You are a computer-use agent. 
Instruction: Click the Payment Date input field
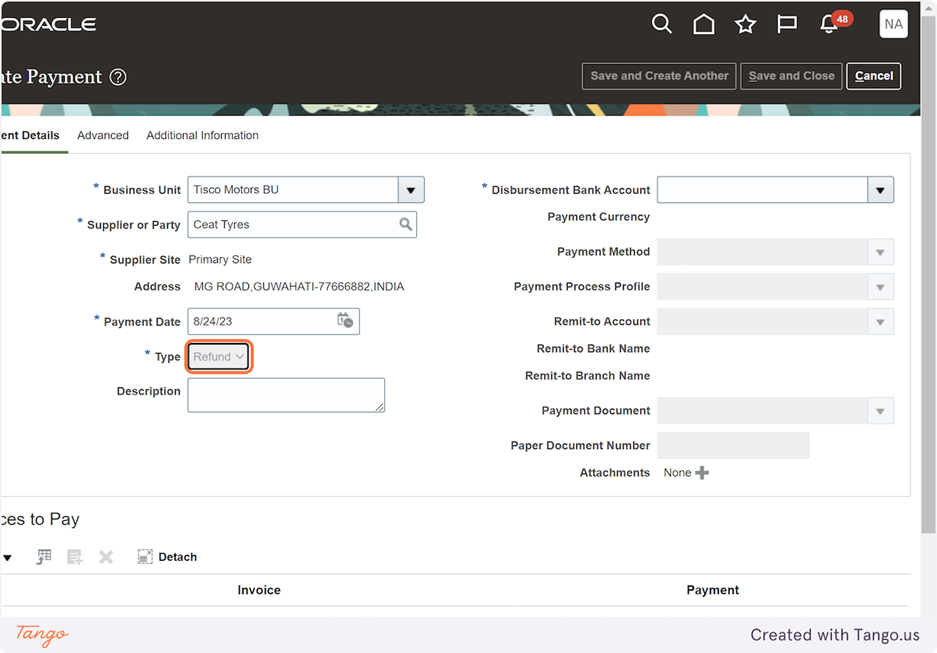273,321
